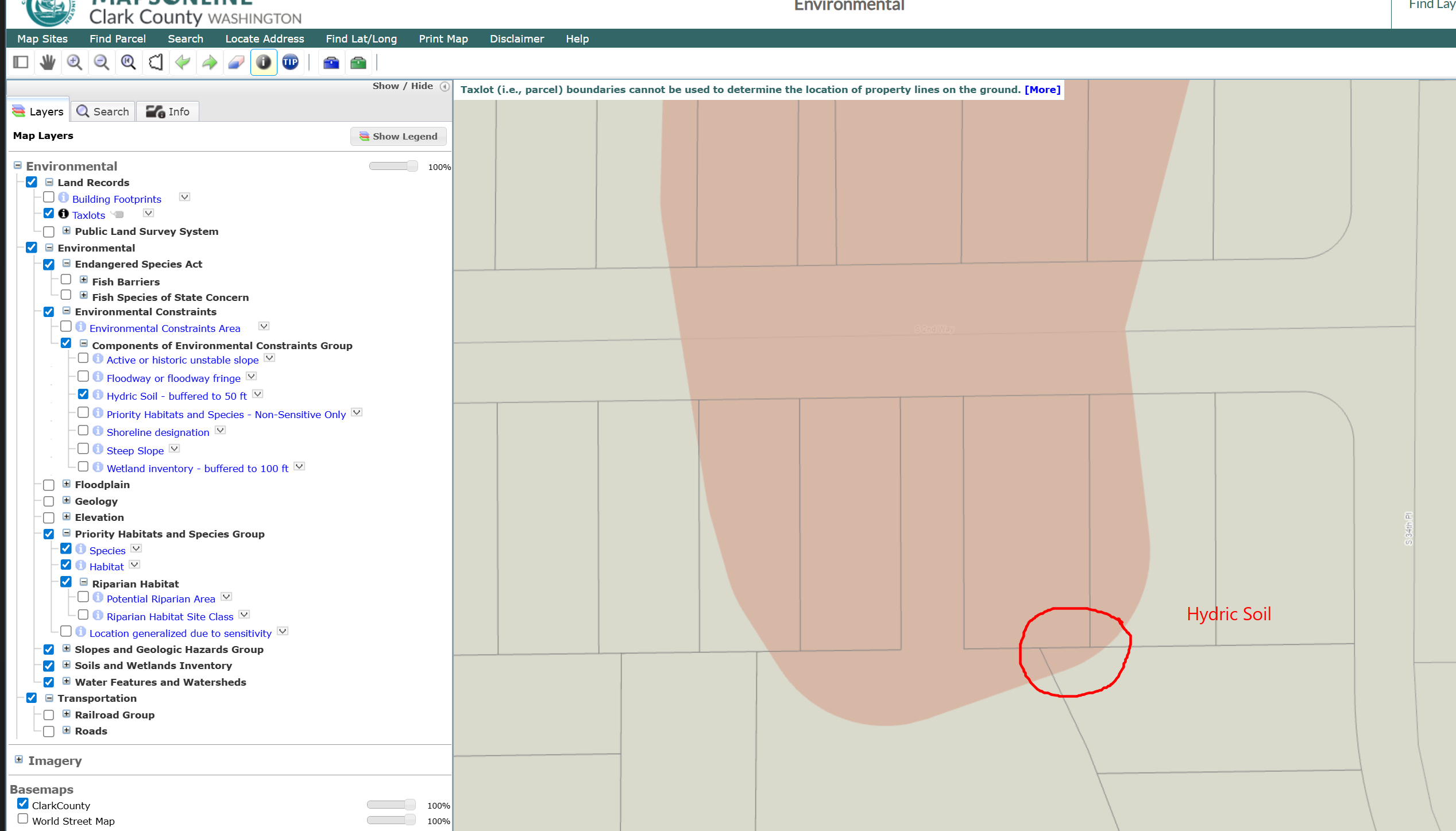This screenshot has width=1456, height=831.
Task: Open the Find Parcel menu
Action: [117, 38]
